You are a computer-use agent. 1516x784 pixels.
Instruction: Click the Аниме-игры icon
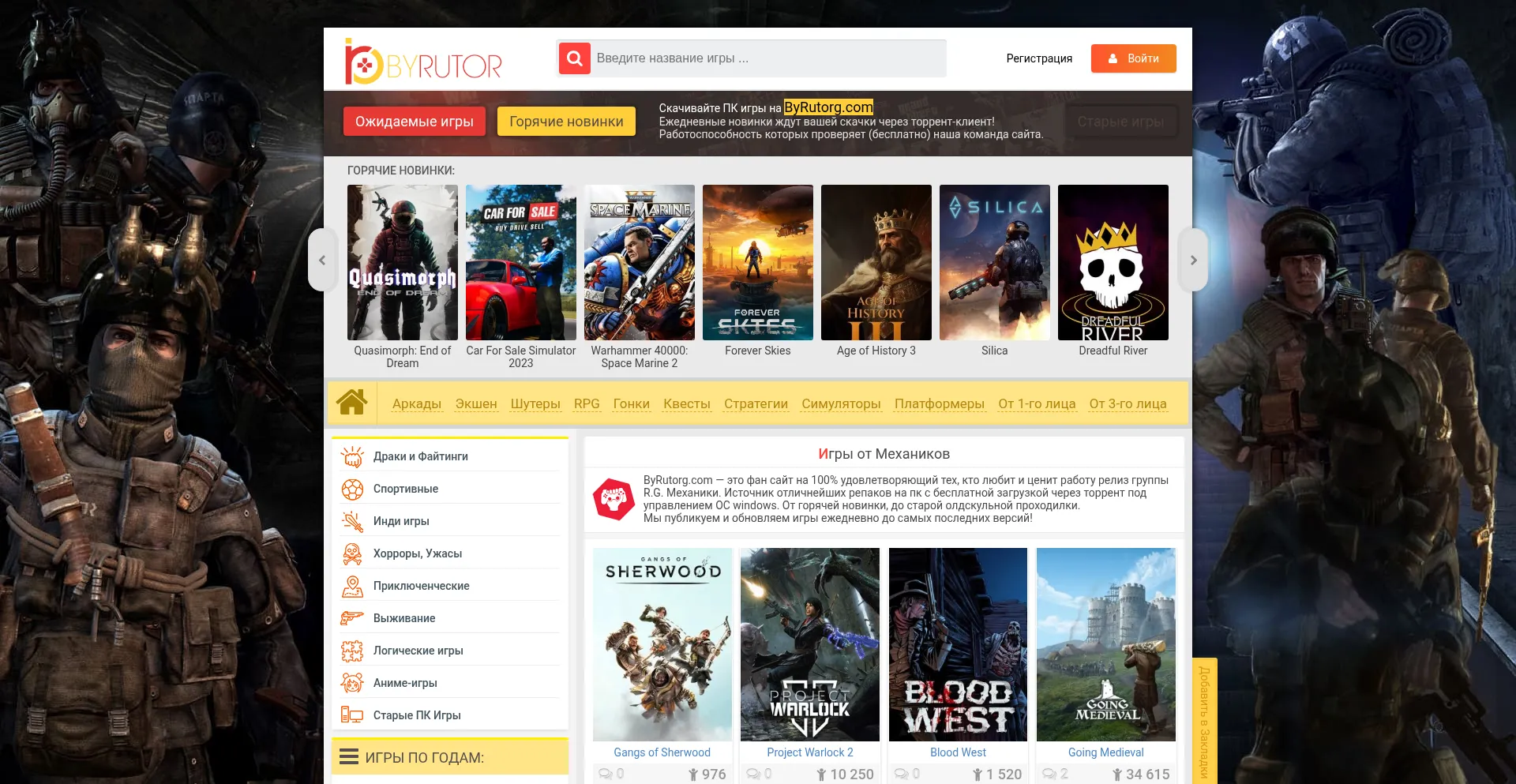pos(352,683)
